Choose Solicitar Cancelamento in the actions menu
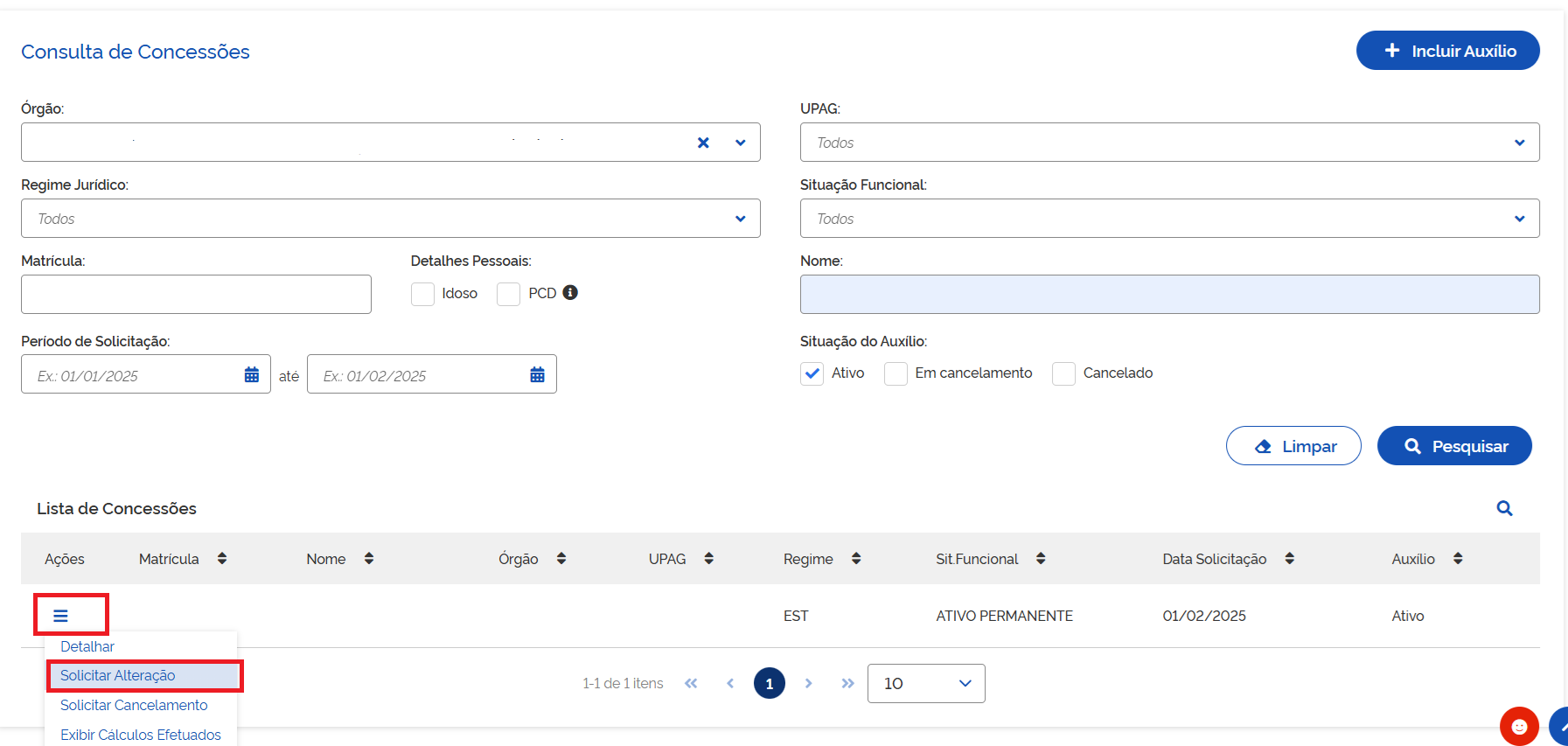This screenshot has width=1568, height=746. point(134,705)
